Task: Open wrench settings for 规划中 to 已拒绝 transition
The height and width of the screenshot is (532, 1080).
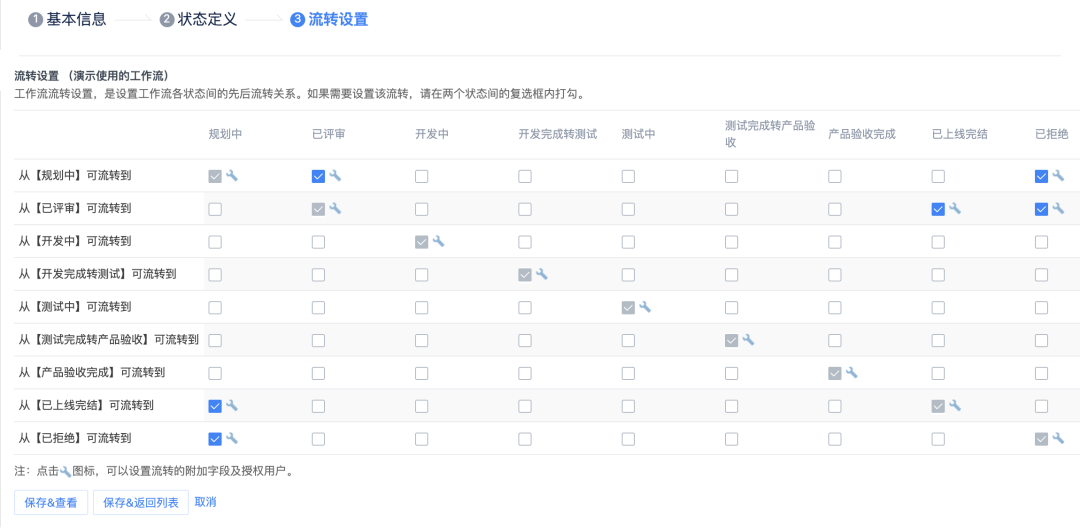Action: pyautogui.click(x=1058, y=176)
